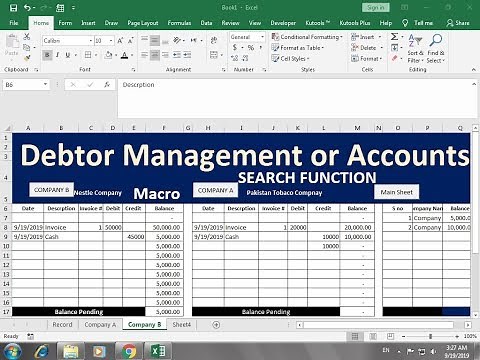Click the Name Box showing B6
Viewport: 480px width, 360px height.
tap(26, 85)
